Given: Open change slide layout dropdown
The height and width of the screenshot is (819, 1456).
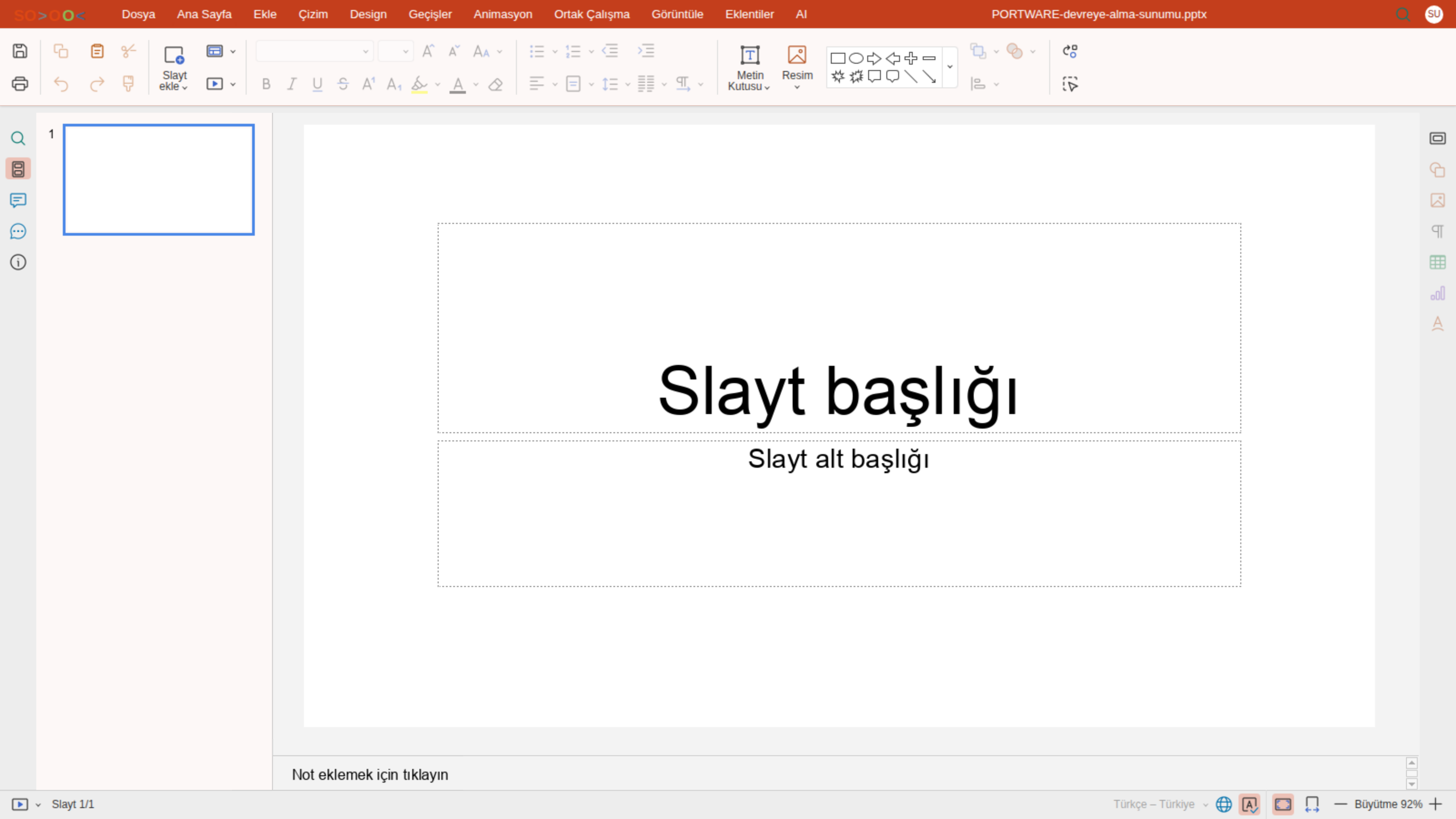Looking at the screenshot, I should (233, 51).
